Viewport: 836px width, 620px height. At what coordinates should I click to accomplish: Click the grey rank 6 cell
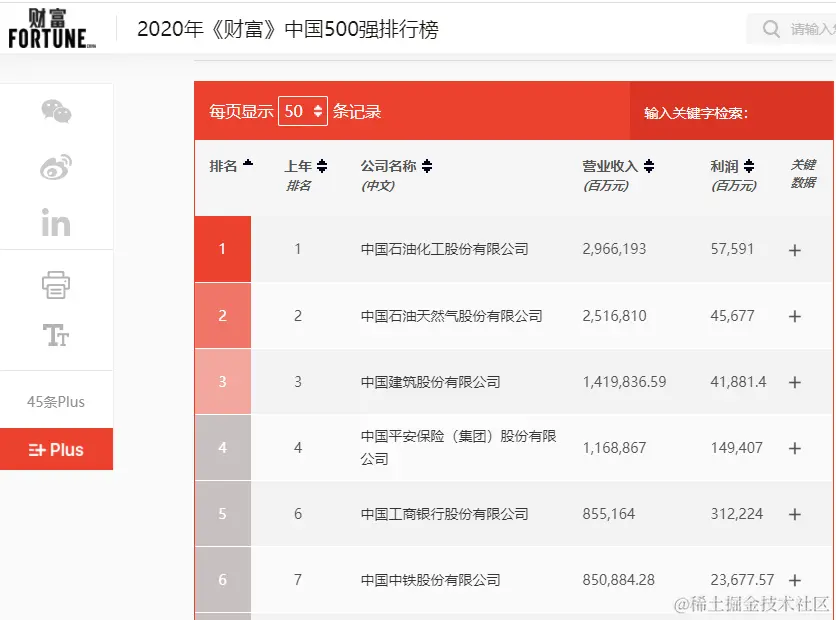[223, 579]
